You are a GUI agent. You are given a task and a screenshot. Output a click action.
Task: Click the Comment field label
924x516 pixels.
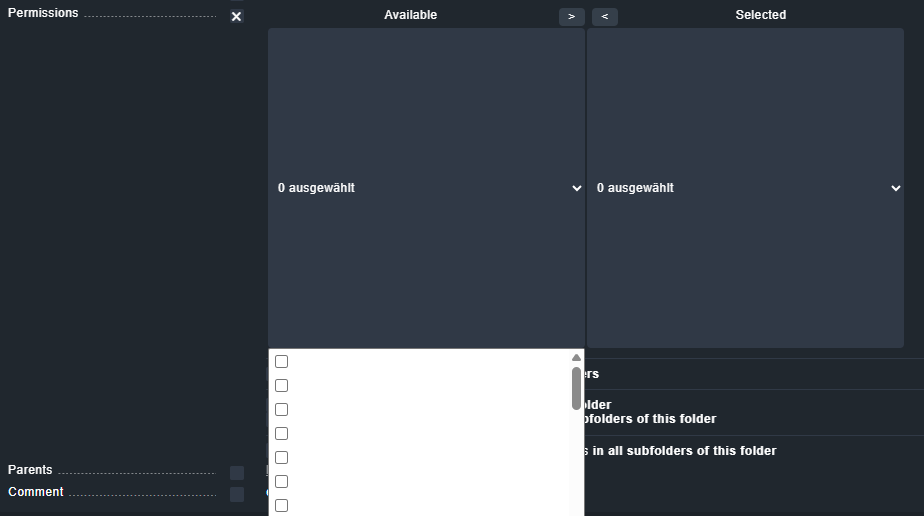(35, 492)
